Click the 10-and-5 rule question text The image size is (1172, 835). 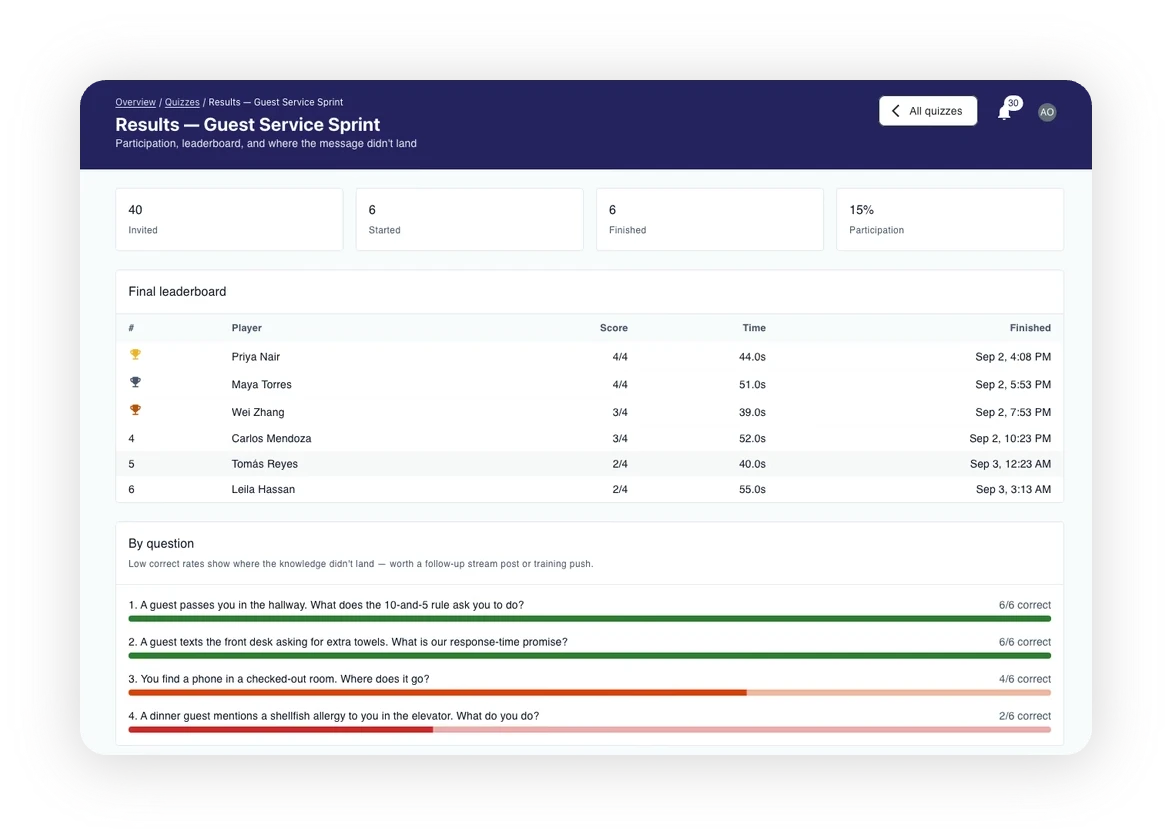(326, 606)
